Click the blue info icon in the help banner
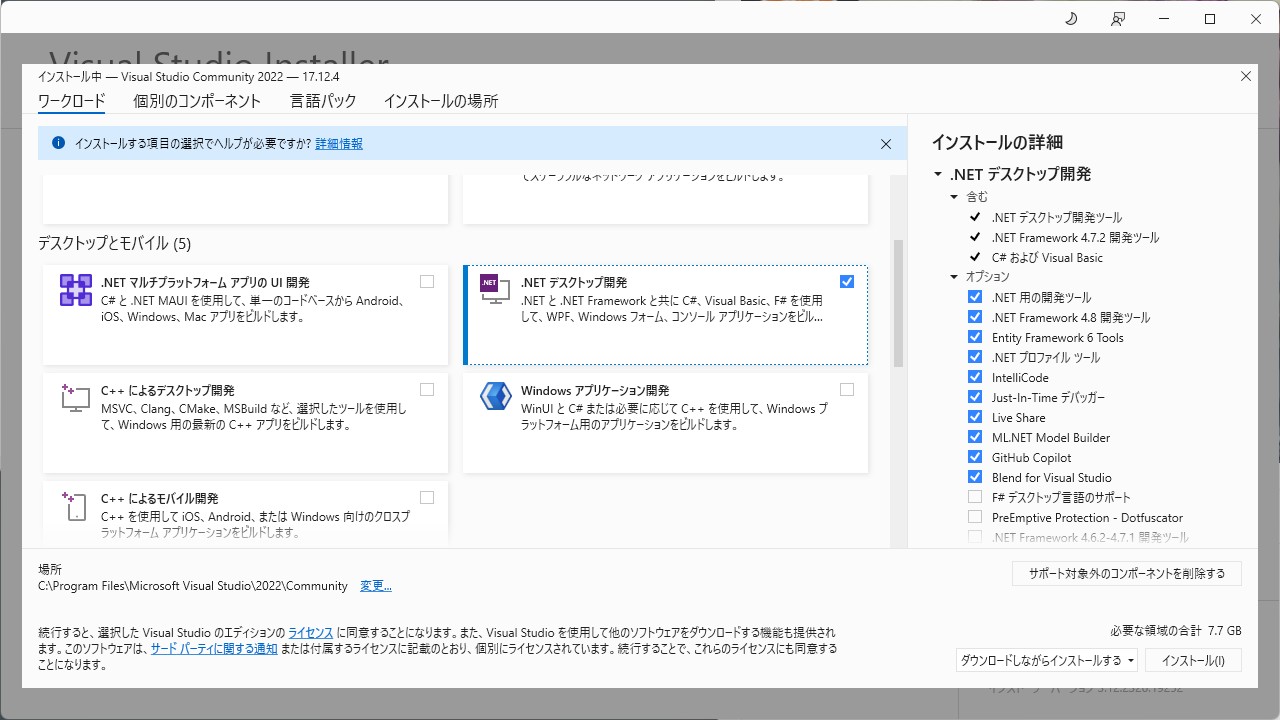Screen dimensions: 1280x720 pyautogui.click(x=58, y=143)
